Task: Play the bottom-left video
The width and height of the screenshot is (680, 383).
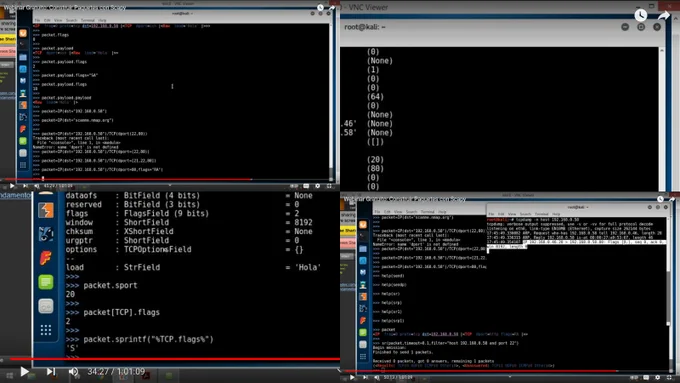Action: (x=24, y=372)
